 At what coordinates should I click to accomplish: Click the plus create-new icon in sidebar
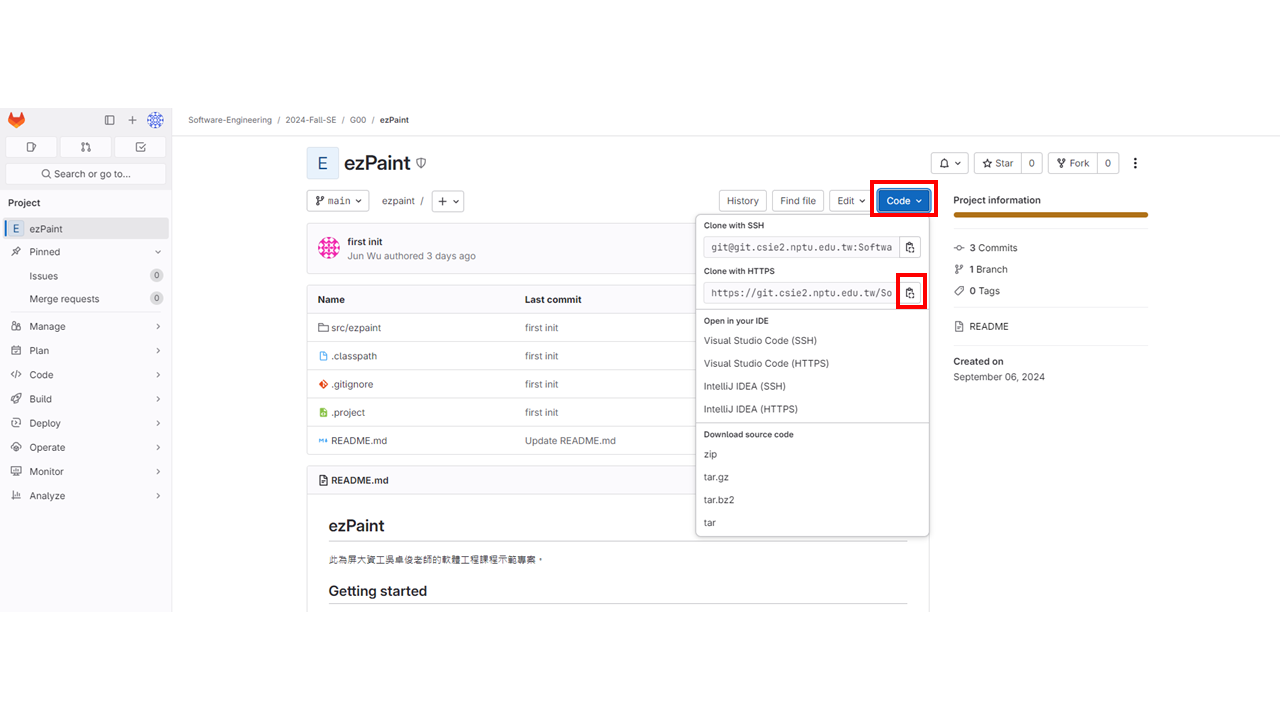point(132,120)
